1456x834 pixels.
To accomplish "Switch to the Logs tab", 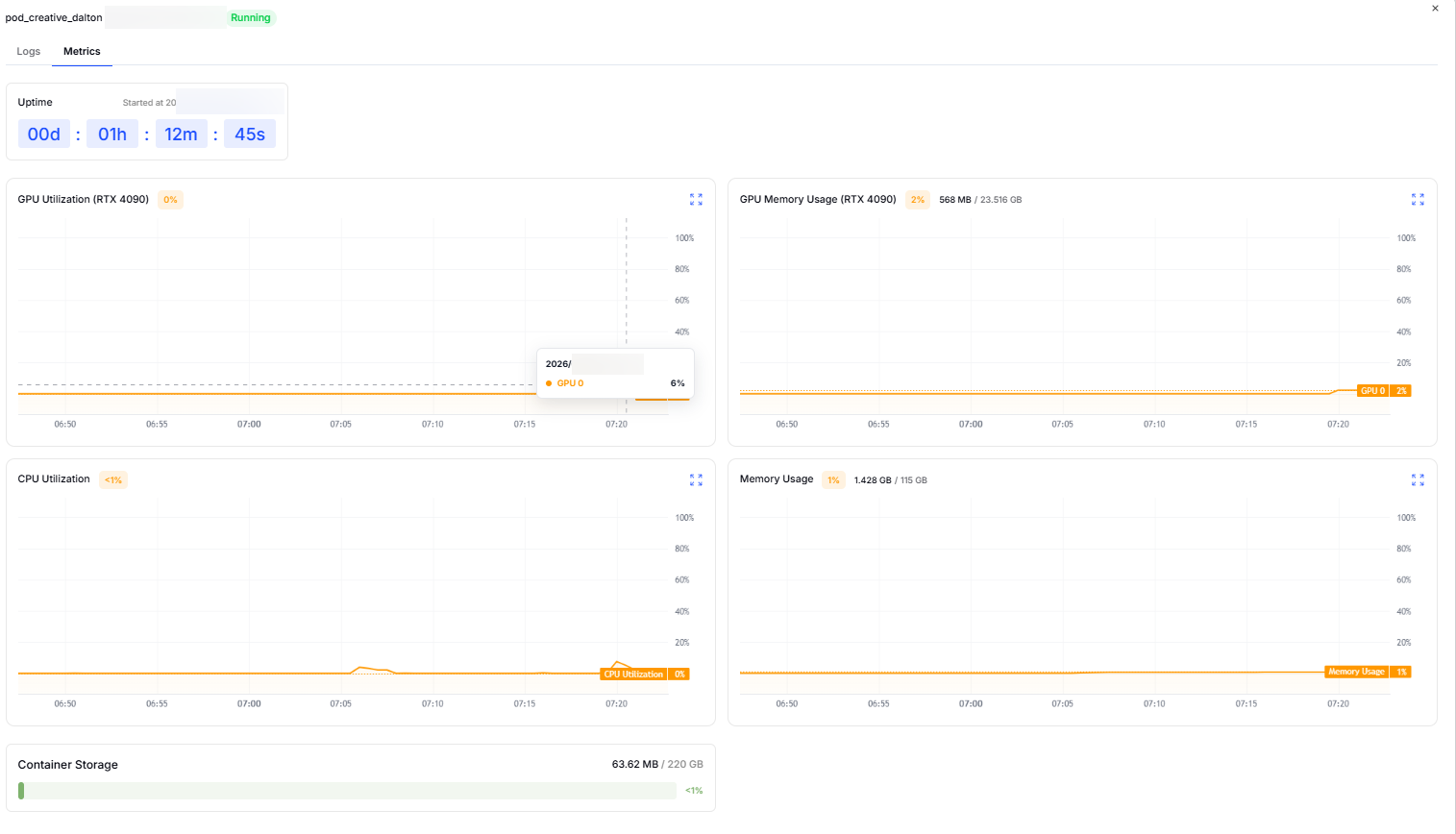I will tap(29, 52).
